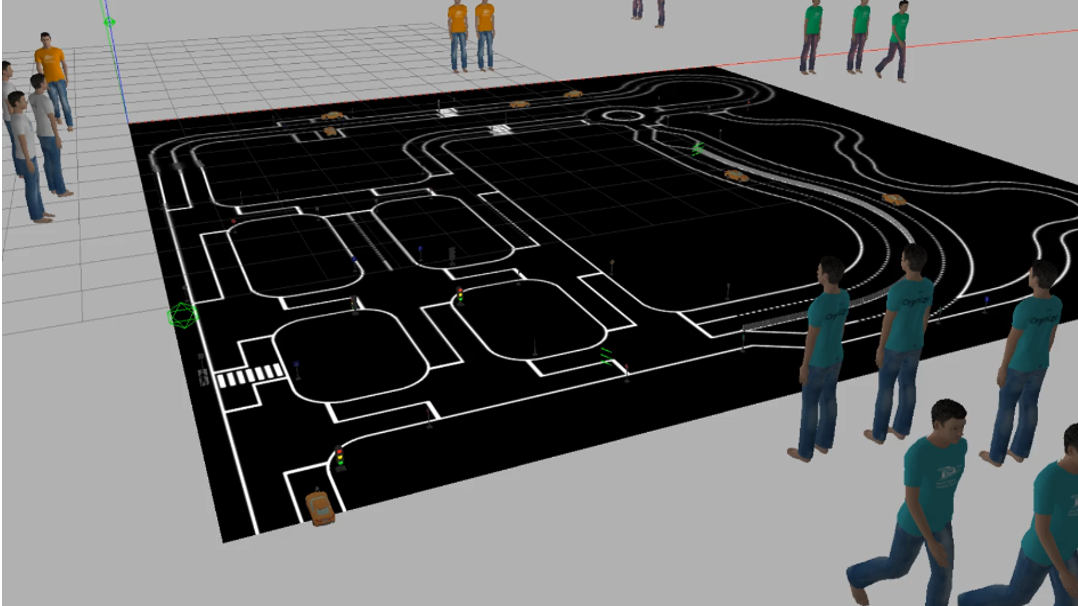Select the highway orange car following behind the lead car
The height and width of the screenshot is (606, 1078).
tap(736, 175)
